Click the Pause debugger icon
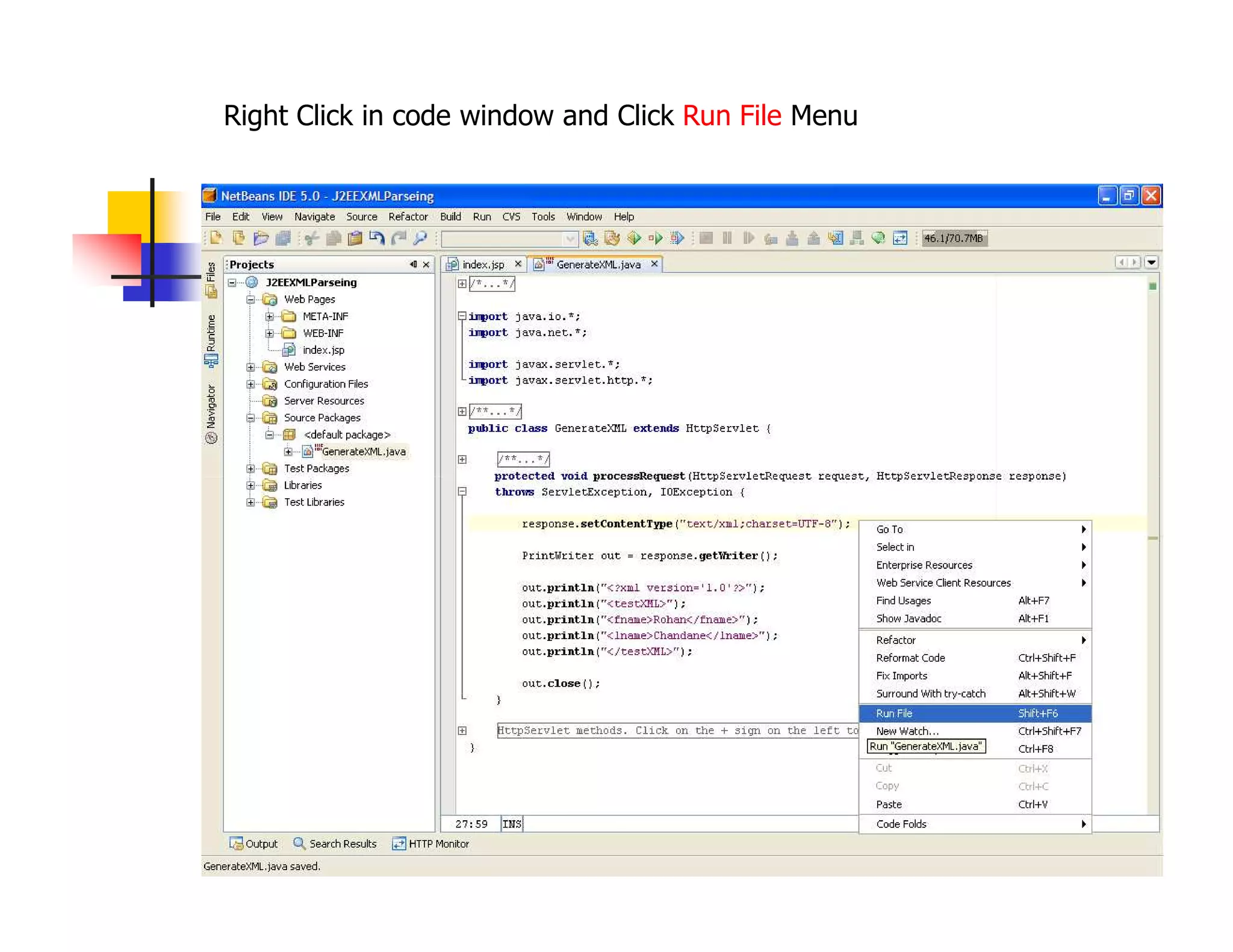The height and width of the screenshot is (952, 1233). (x=727, y=238)
